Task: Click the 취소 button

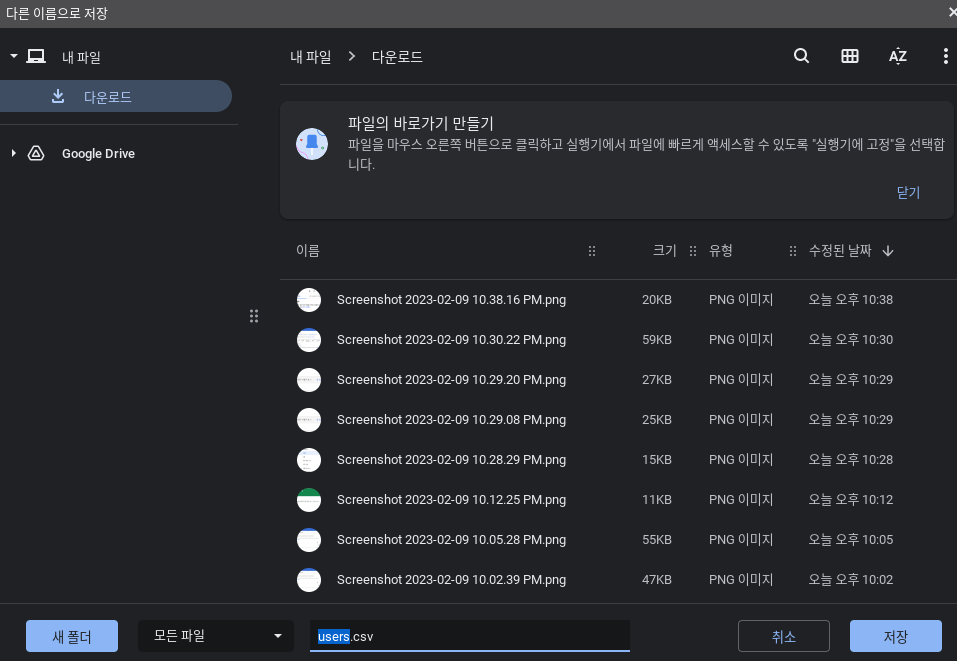Action: [x=784, y=636]
